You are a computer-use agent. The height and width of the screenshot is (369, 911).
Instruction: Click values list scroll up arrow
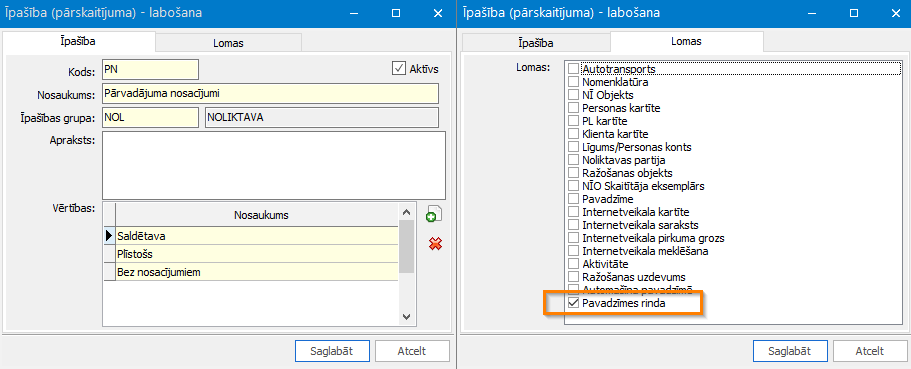(x=407, y=212)
